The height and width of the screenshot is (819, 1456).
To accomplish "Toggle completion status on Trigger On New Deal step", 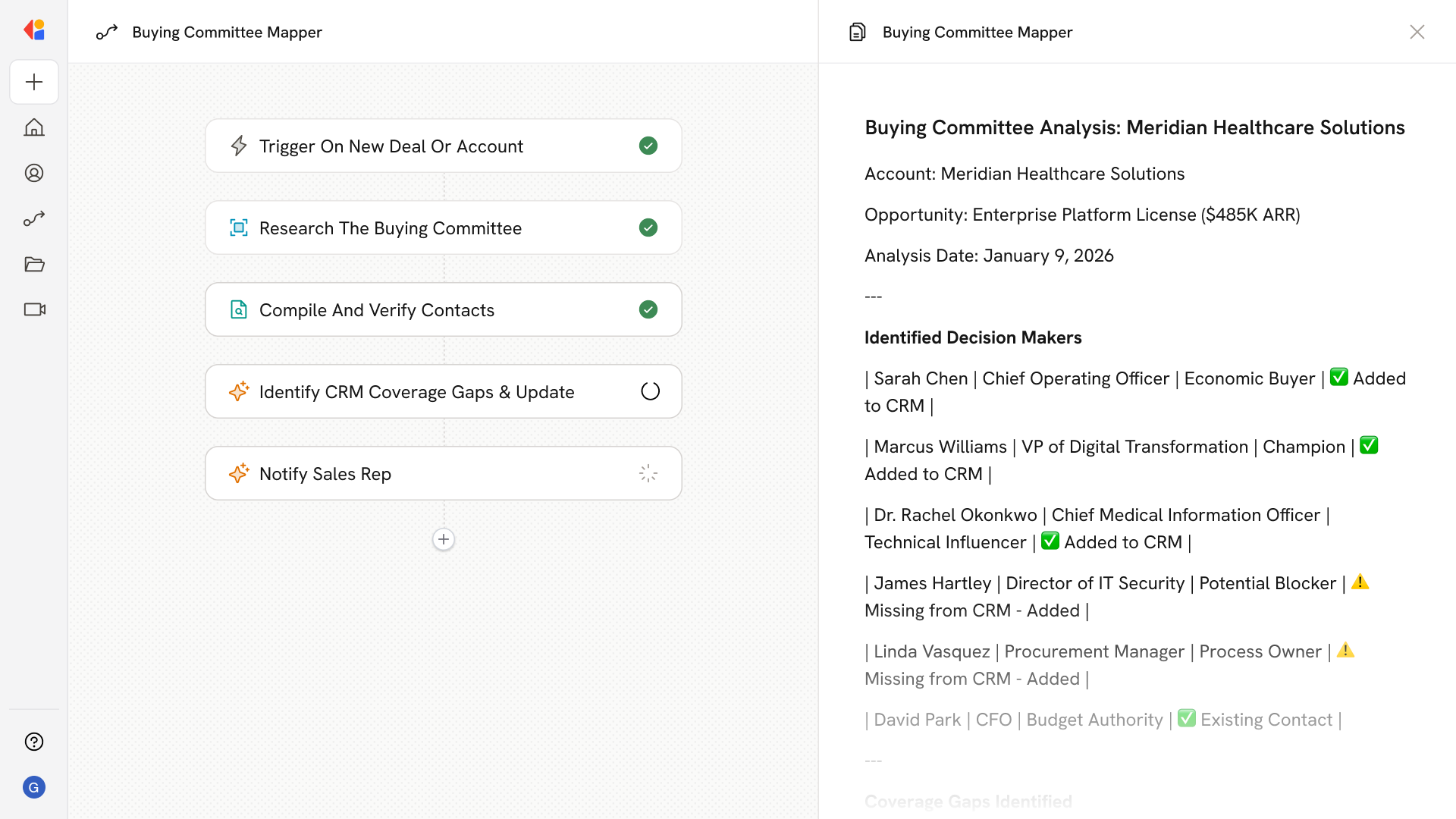I will point(648,146).
